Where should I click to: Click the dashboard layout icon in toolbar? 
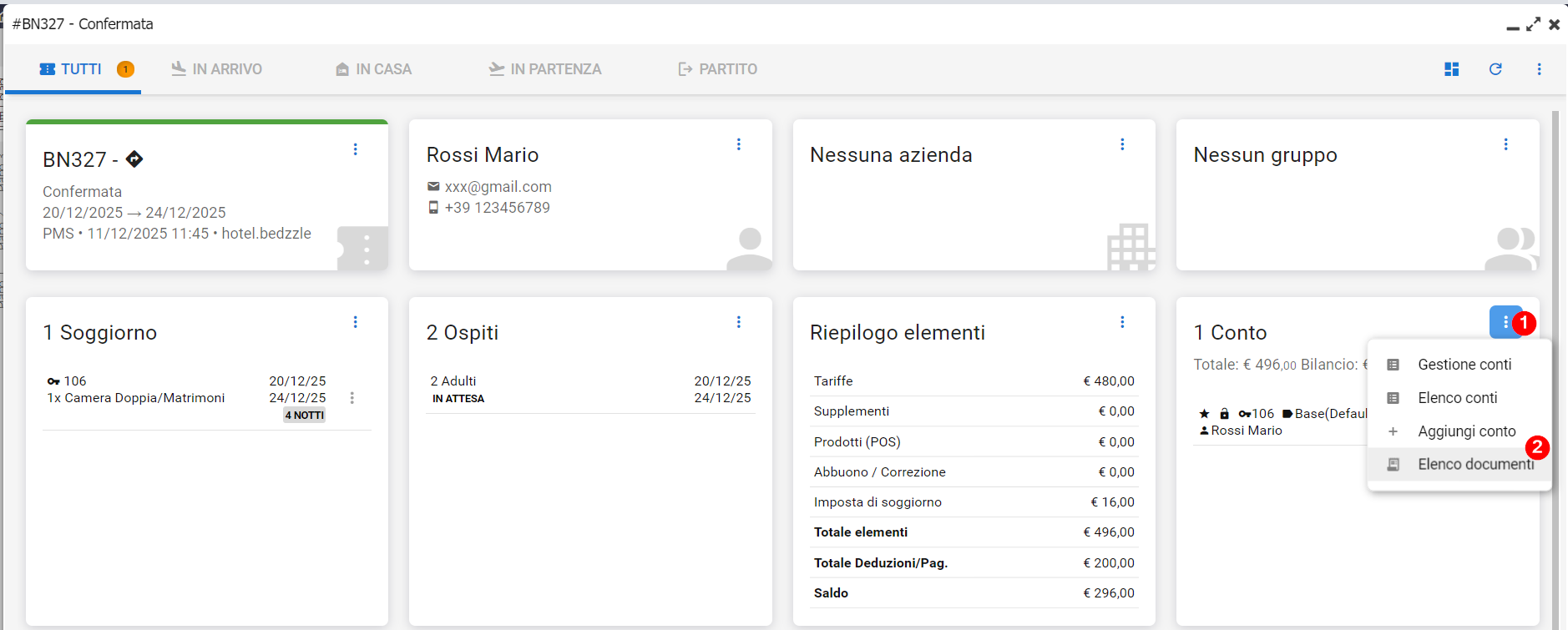point(1451,69)
